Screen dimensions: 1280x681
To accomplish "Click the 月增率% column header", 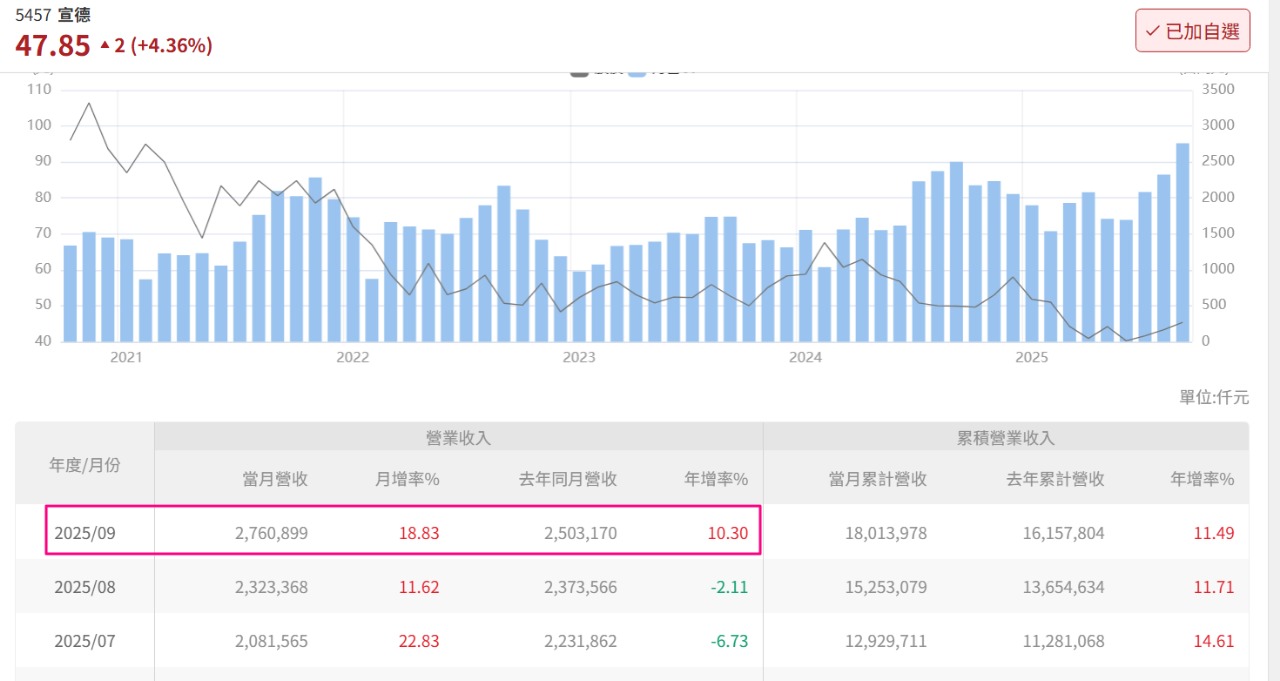I will (x=407, y=479).
